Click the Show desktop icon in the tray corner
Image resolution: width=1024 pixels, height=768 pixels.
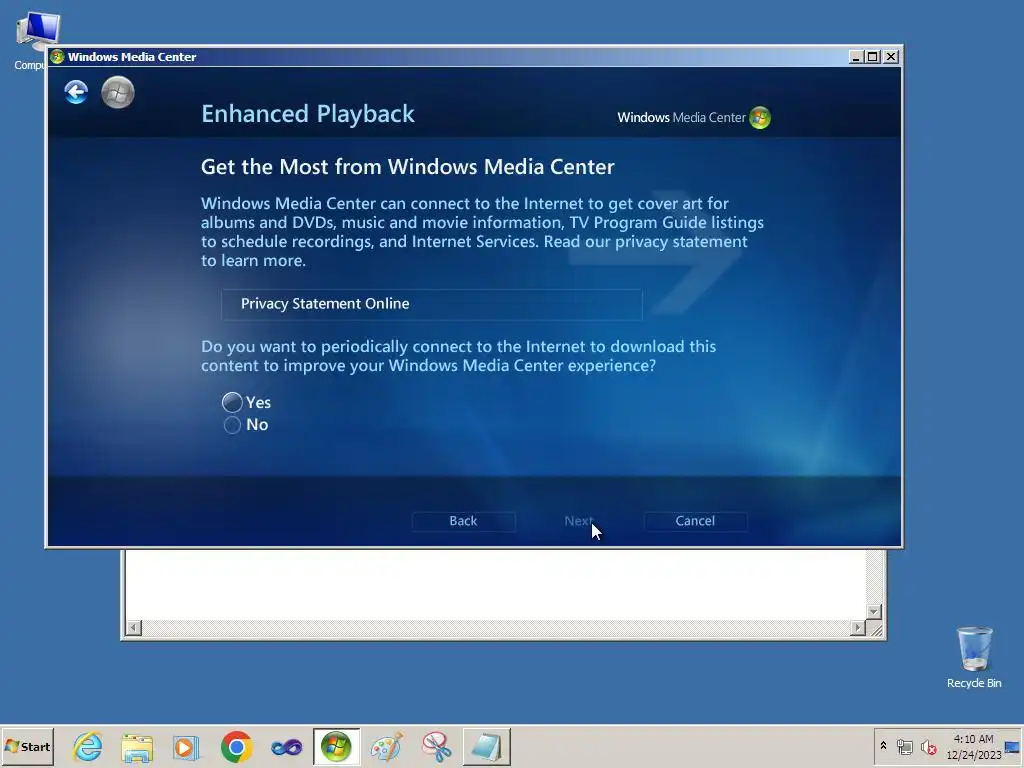pos(1013,746)
